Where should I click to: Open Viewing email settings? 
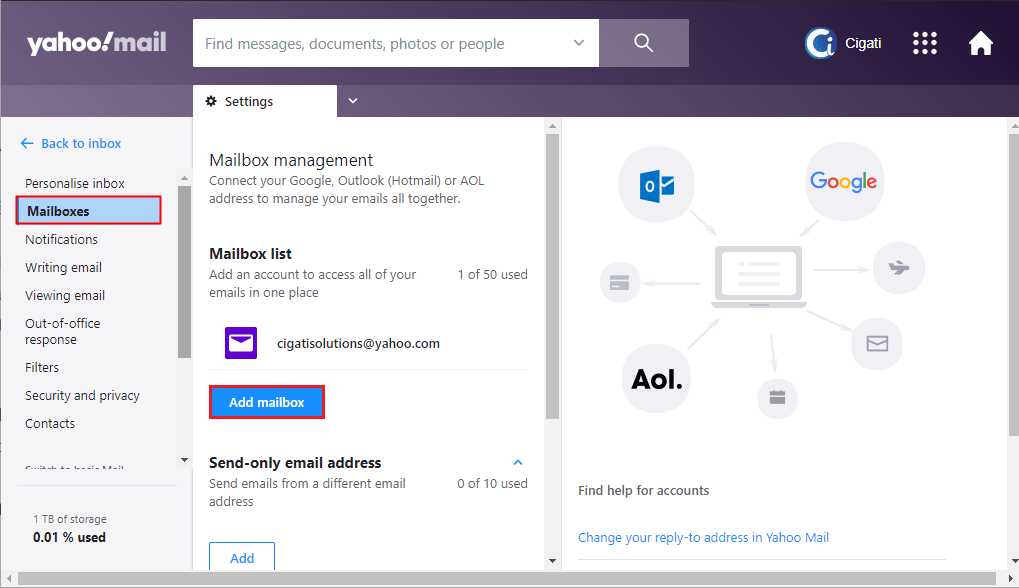point(64,295)
